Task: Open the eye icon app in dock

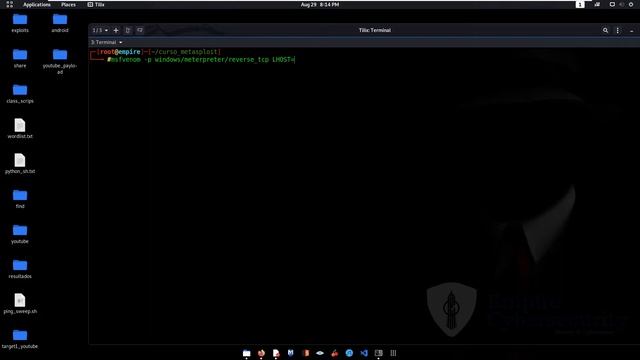Action: click(x=320, y=353)
